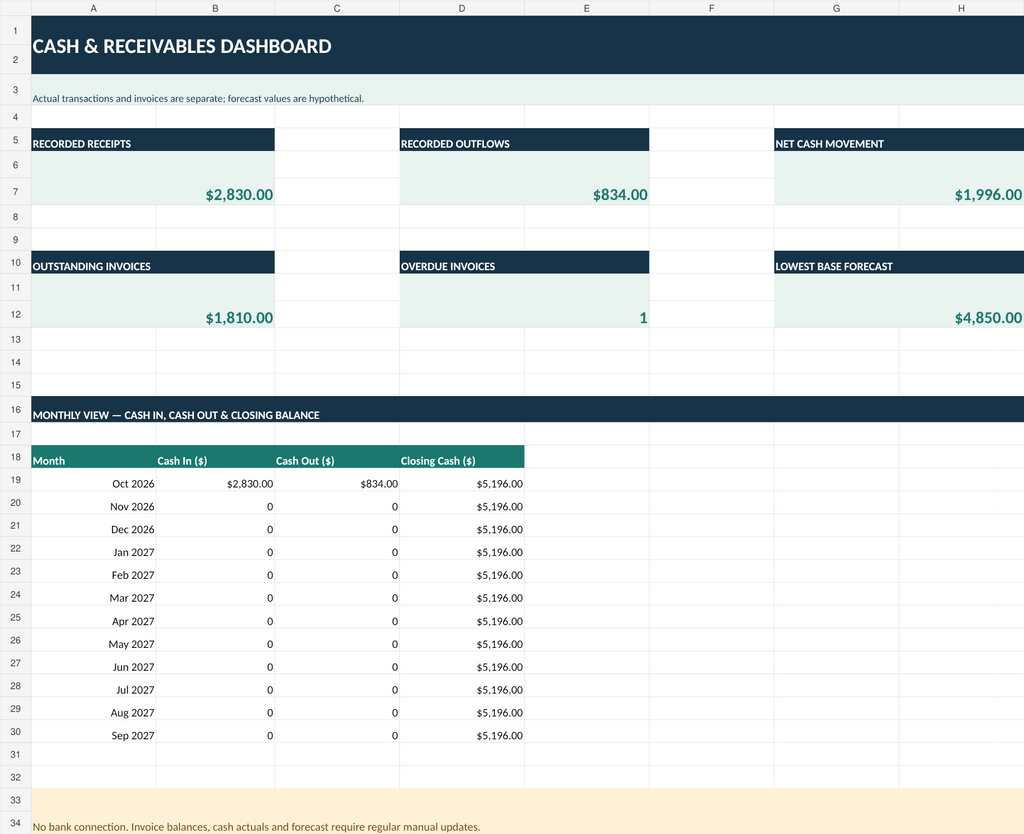Image resolution: width=1024 pixels, height=834 pixels.
Task: Select column E header
Action: pyautogui.click(x=586, y=8)
